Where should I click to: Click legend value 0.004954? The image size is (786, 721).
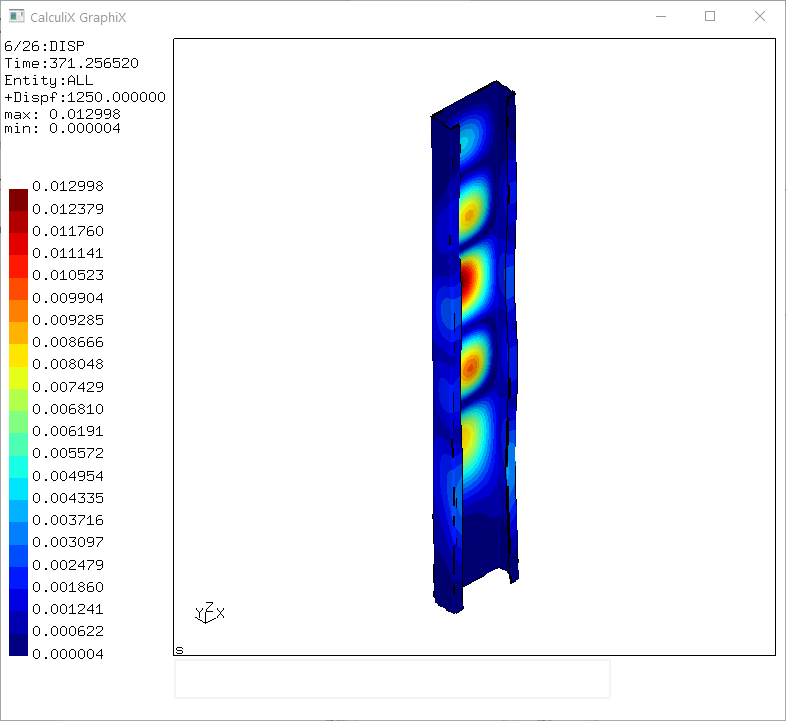(x=68, y=476)
